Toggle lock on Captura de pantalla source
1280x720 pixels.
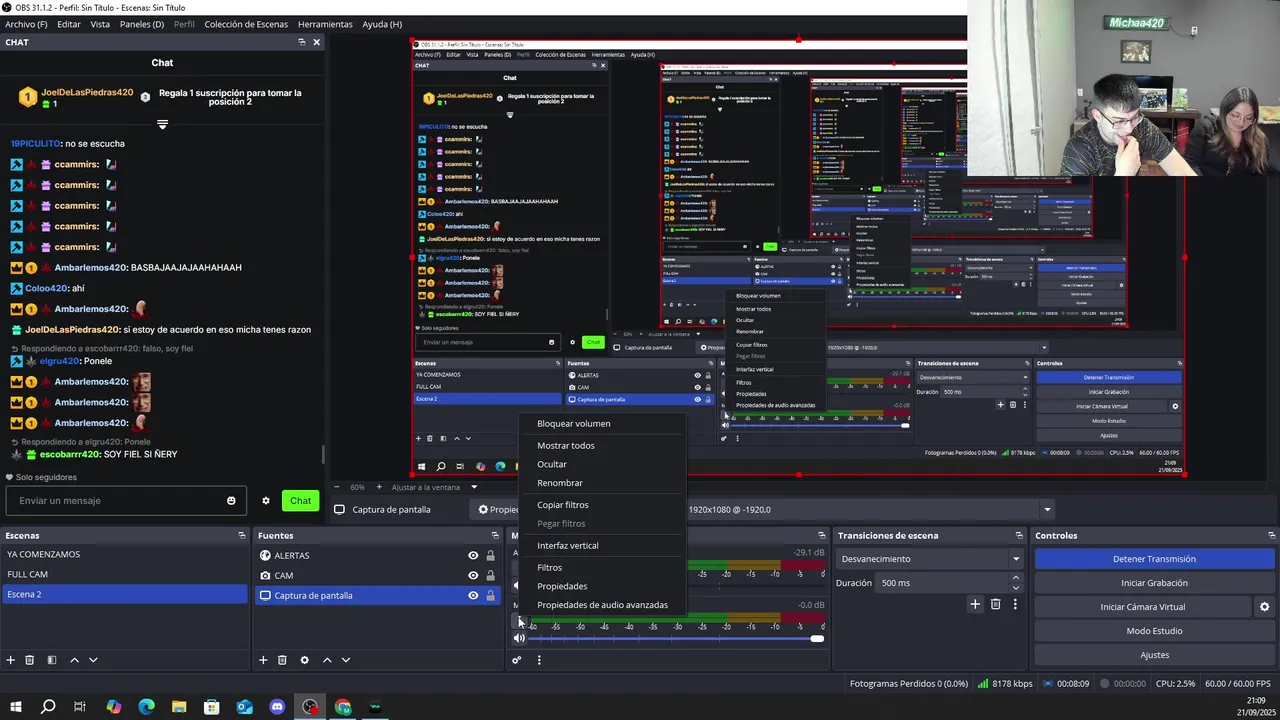coord(490,595)
